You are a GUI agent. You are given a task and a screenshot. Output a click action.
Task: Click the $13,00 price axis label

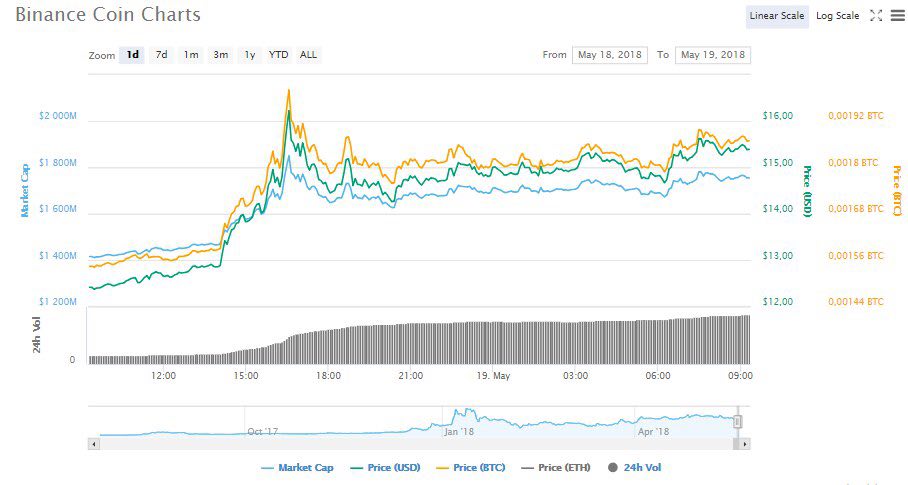pyautogui.click(x=778, y=256)
